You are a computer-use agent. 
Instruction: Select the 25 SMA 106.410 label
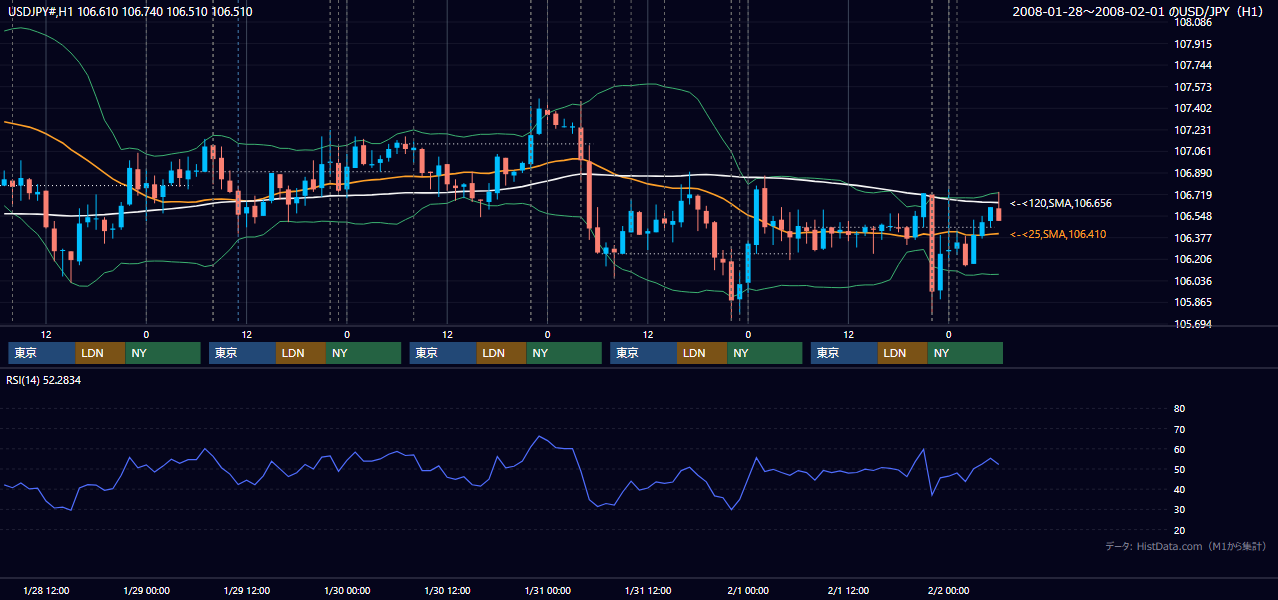[1058, 234]
